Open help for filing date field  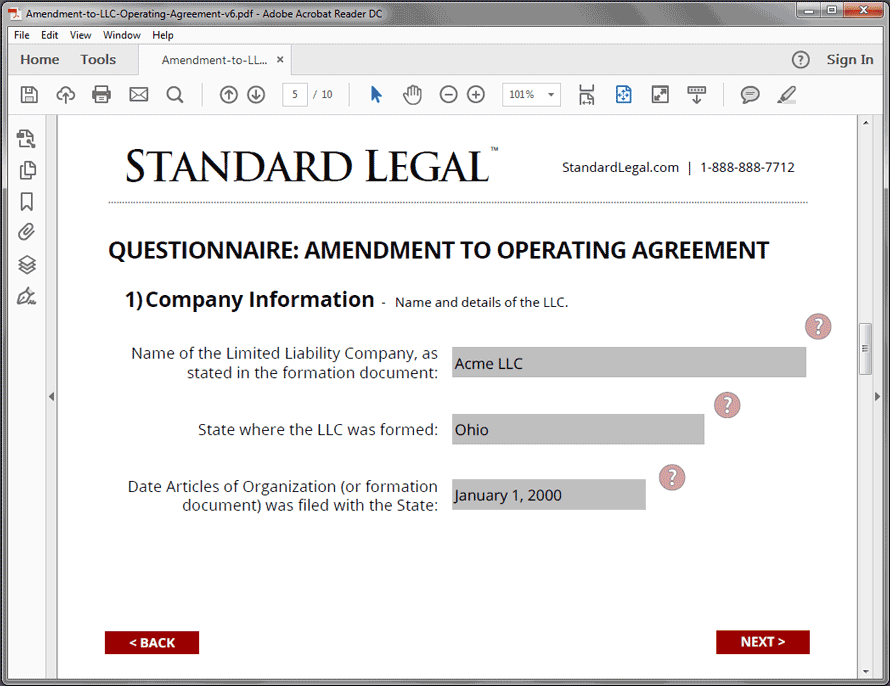click(x=672, y=477)
